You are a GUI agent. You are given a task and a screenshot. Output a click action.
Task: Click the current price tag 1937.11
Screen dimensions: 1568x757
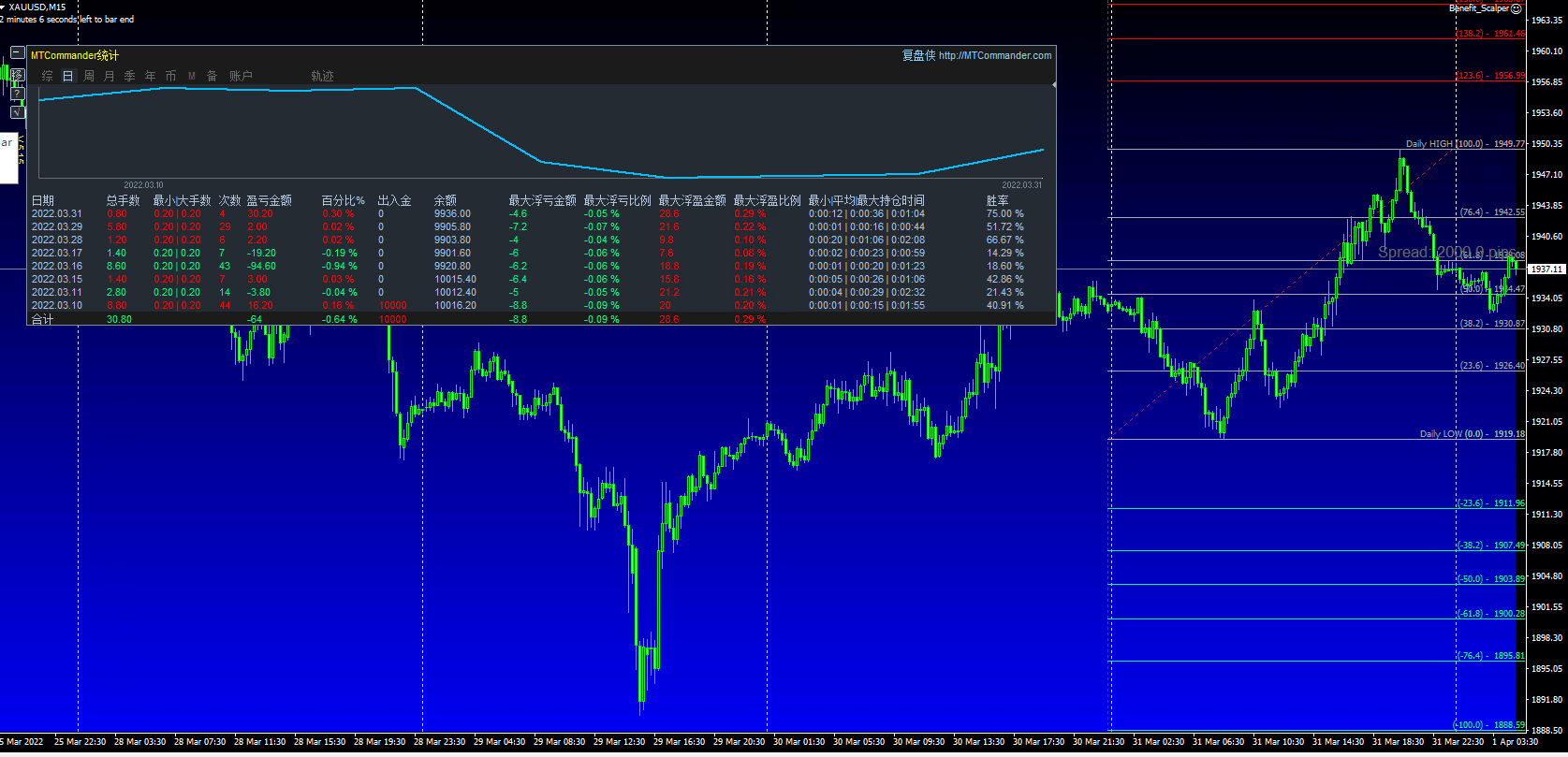1546,269
